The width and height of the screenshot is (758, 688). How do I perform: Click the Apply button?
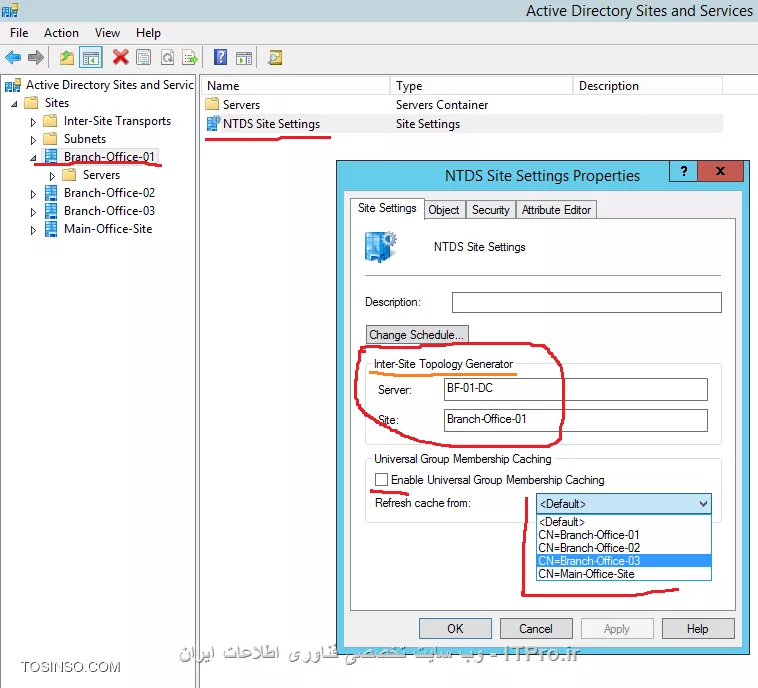click(616, 629)
